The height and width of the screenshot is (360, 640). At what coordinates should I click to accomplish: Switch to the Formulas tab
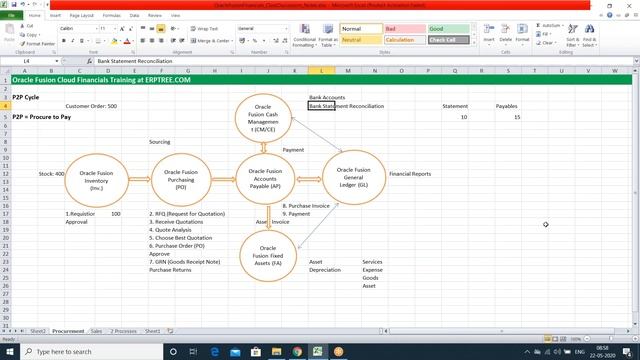(111, 16)
